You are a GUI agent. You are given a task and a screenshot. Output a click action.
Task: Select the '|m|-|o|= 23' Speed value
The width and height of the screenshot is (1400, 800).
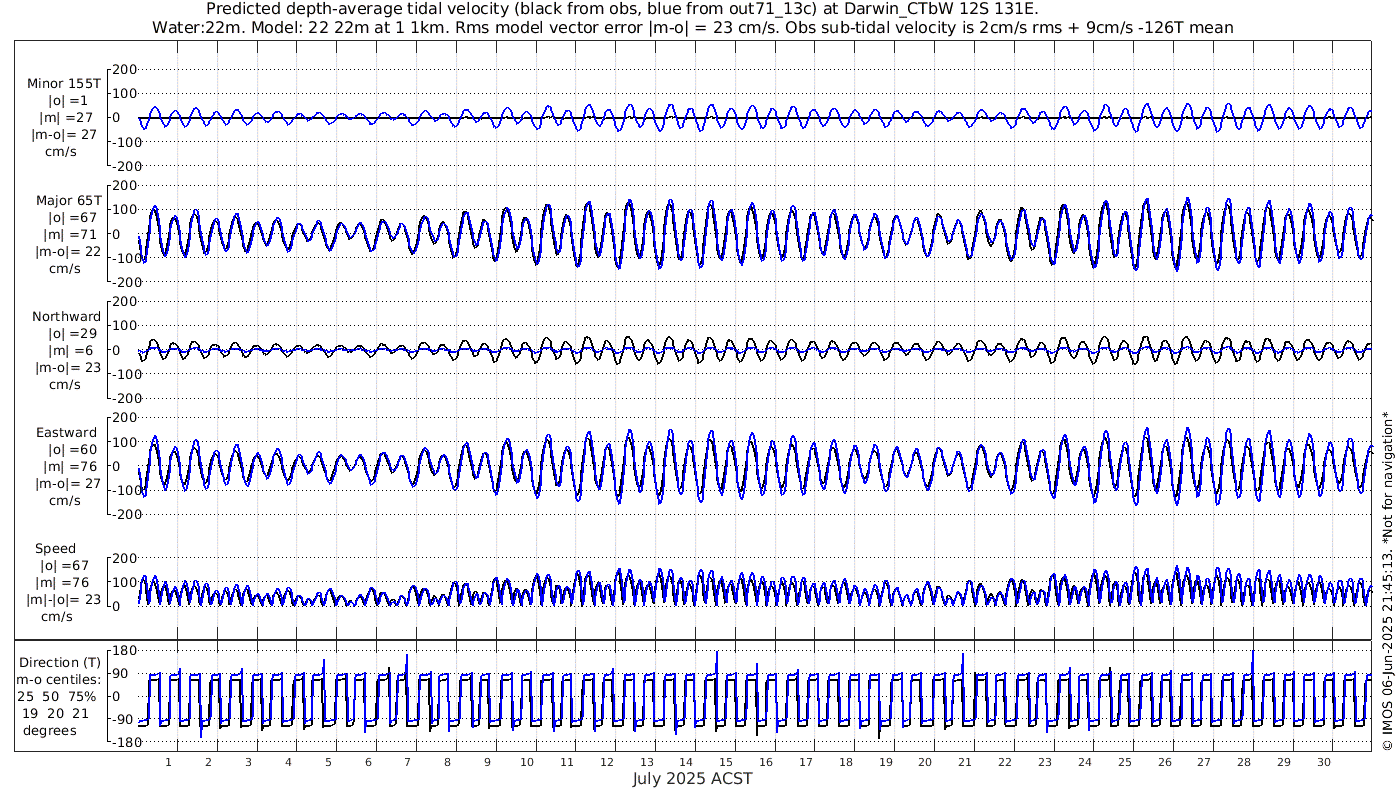coord(64,600)
